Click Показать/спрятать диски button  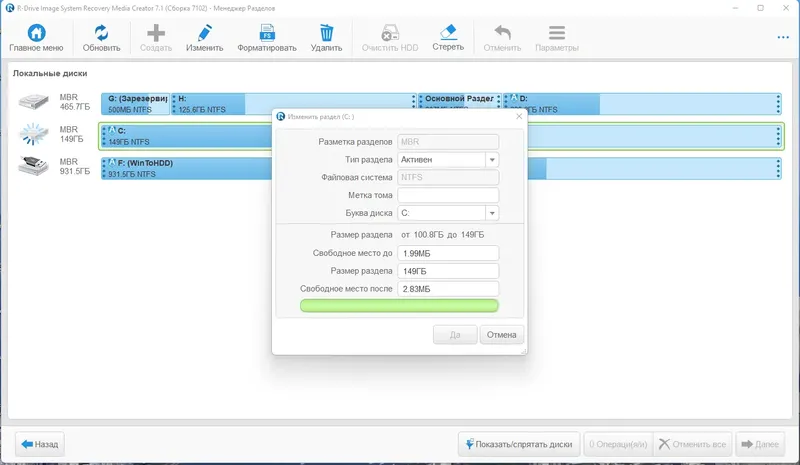(x=519, y=444)
